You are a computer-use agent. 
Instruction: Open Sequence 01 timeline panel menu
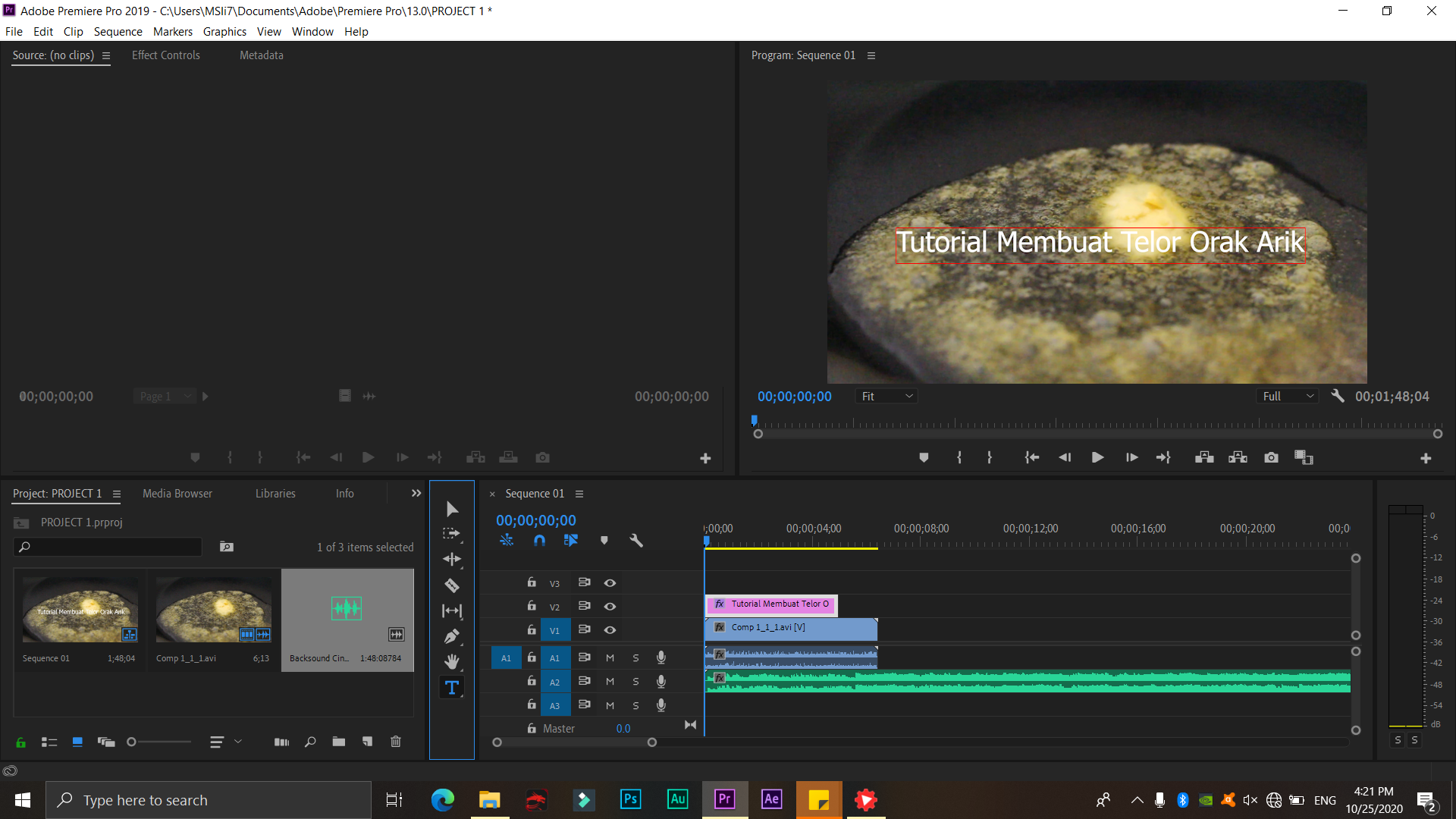click(x=579, y=494)
